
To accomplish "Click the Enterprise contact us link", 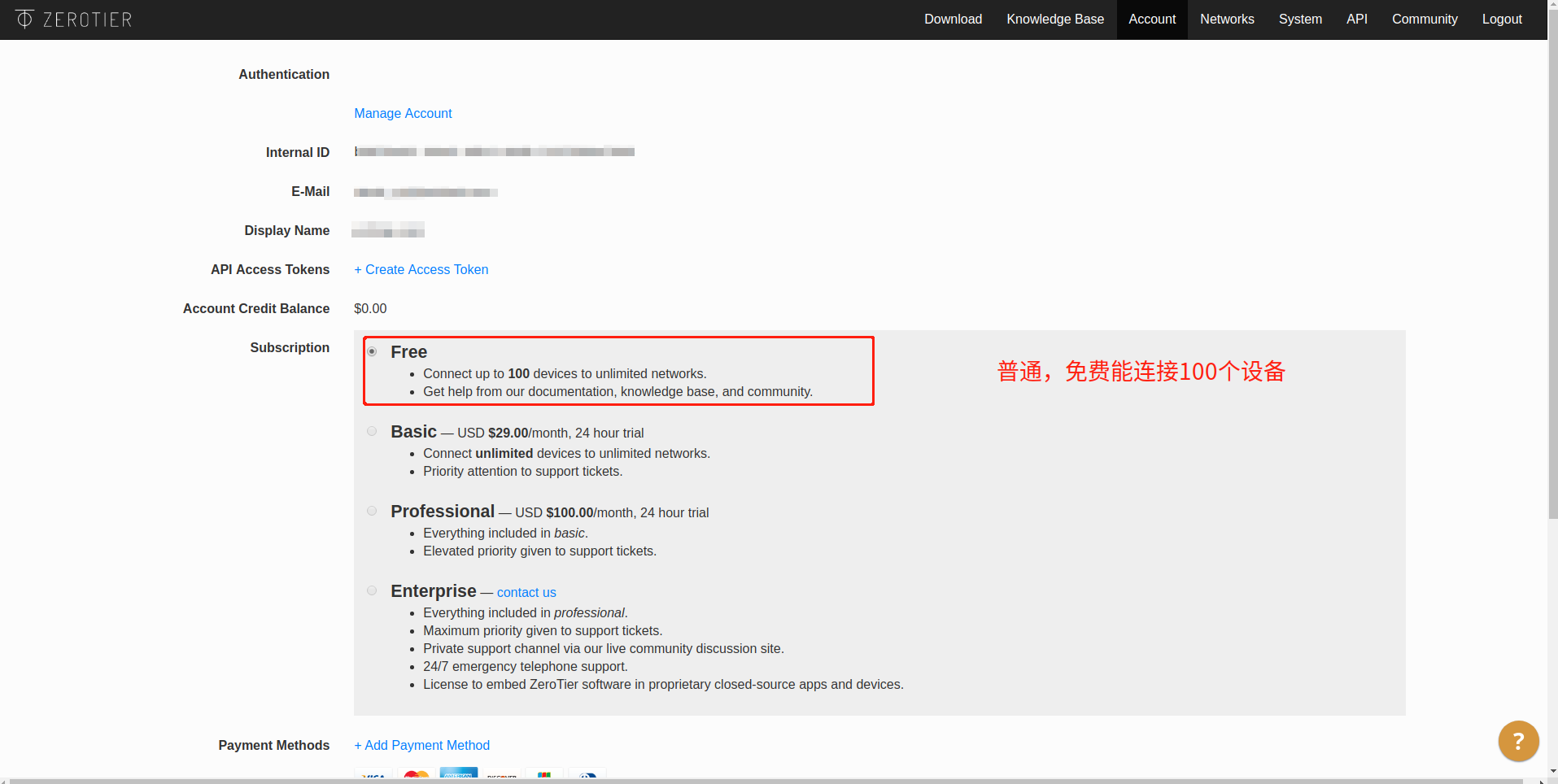I will pyautogui.click(x=526, y=593).
